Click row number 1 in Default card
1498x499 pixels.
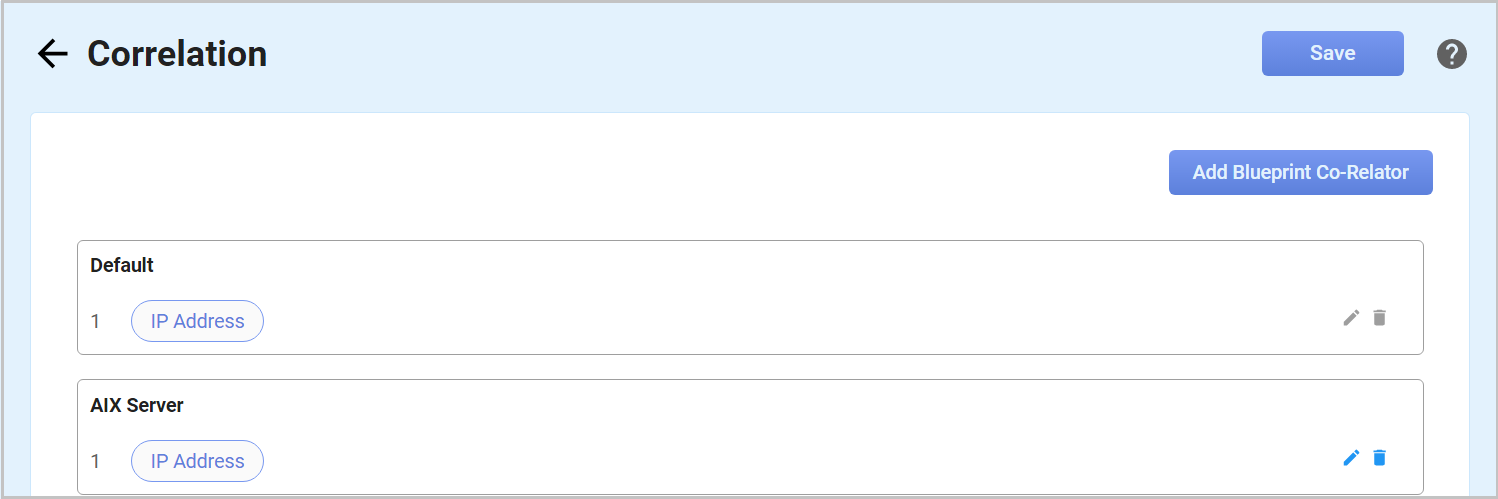coord(96,321)
